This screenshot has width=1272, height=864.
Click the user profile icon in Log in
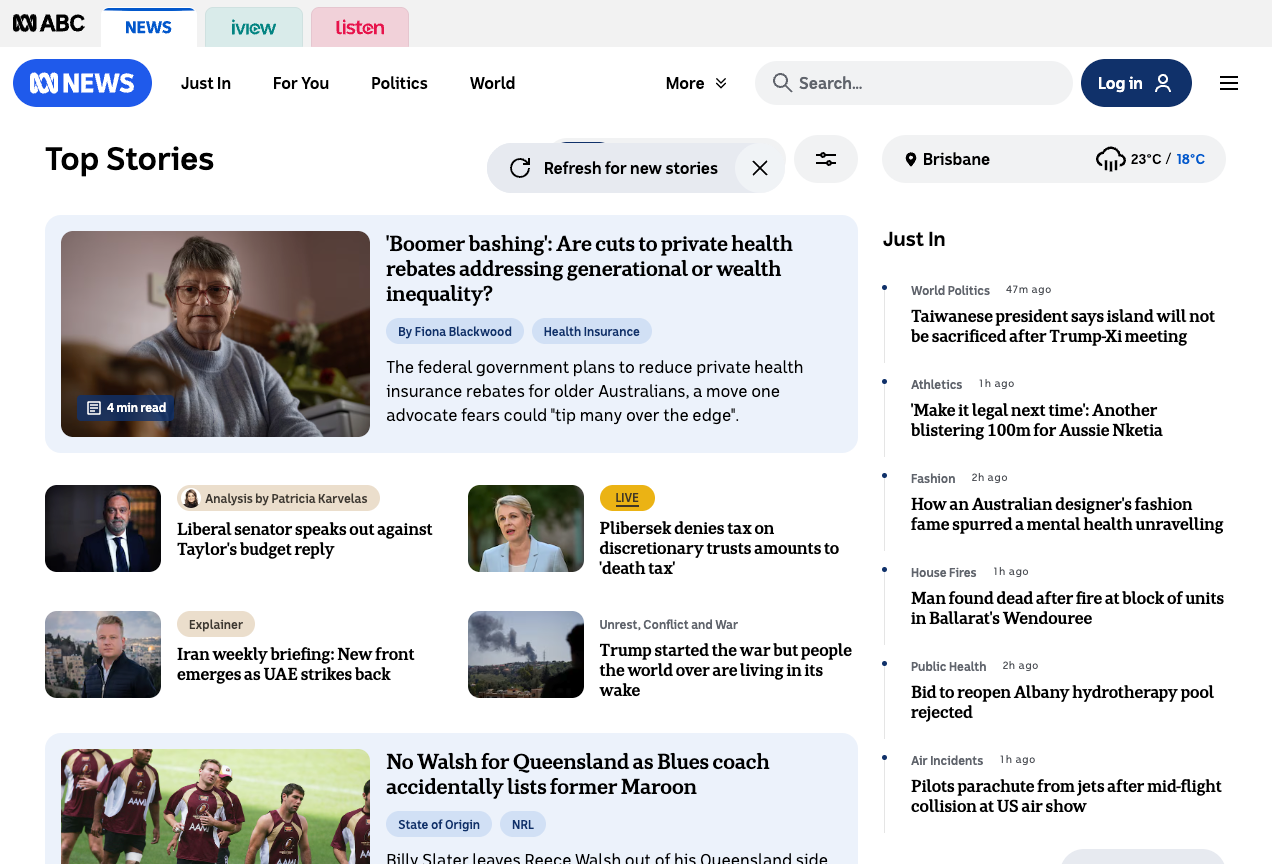1163,83
